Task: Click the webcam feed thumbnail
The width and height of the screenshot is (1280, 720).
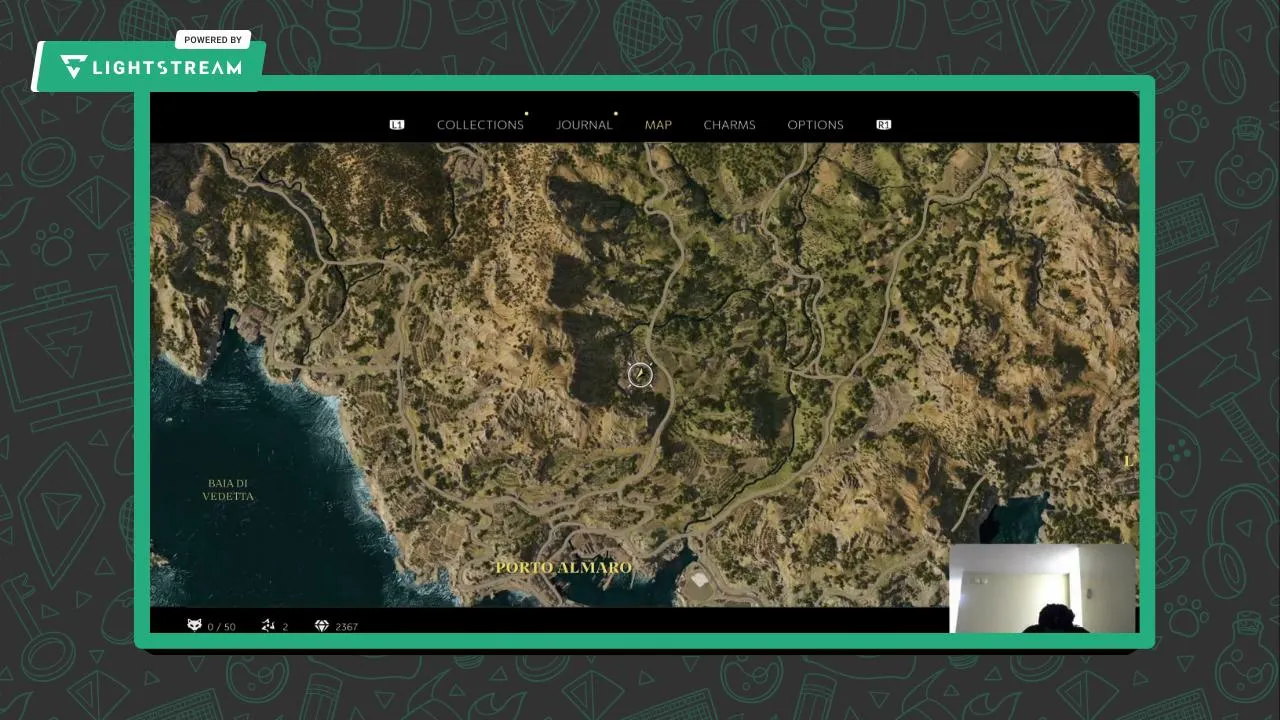Action: pos(1042,589)
